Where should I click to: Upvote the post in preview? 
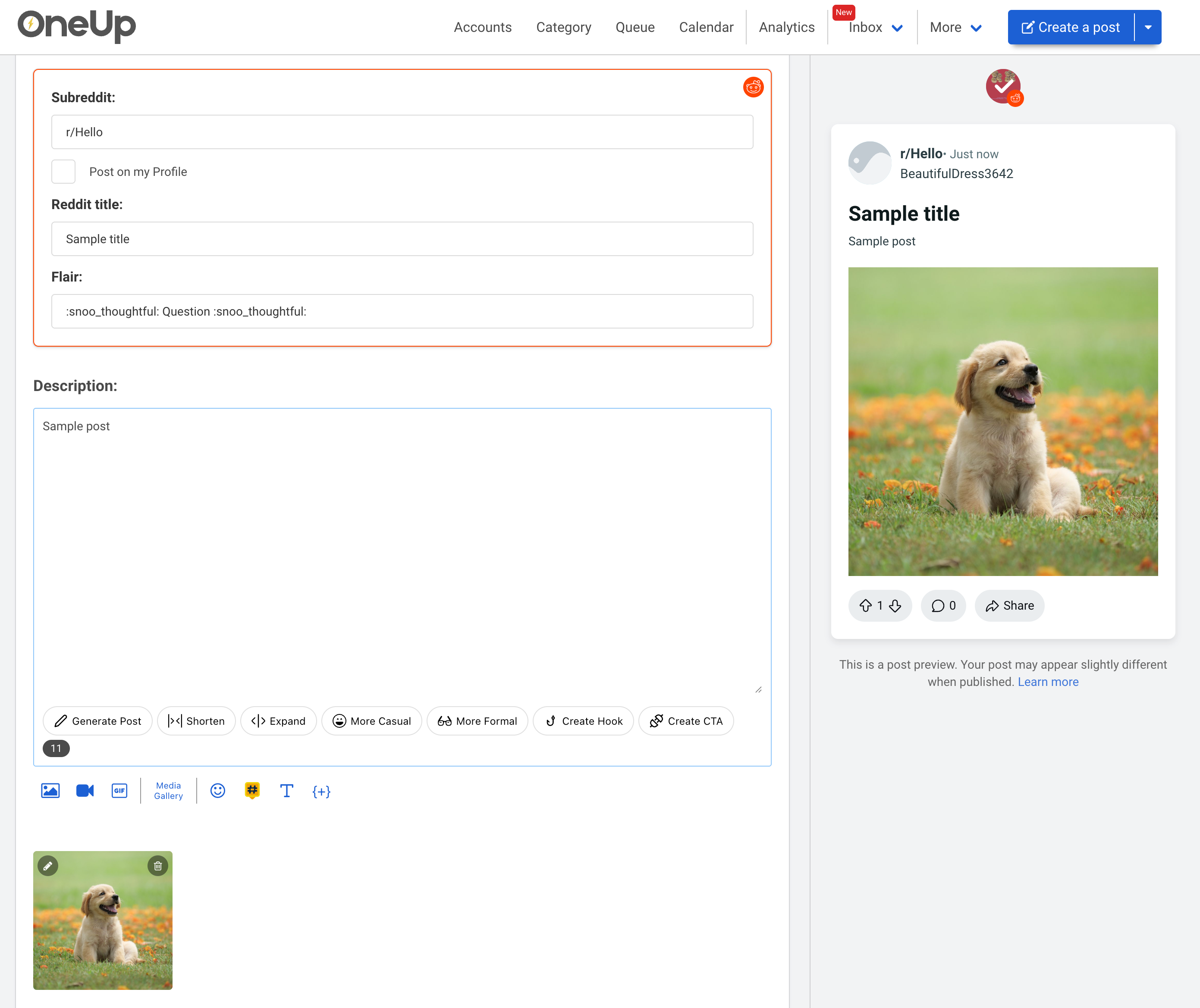pos(866,606)
